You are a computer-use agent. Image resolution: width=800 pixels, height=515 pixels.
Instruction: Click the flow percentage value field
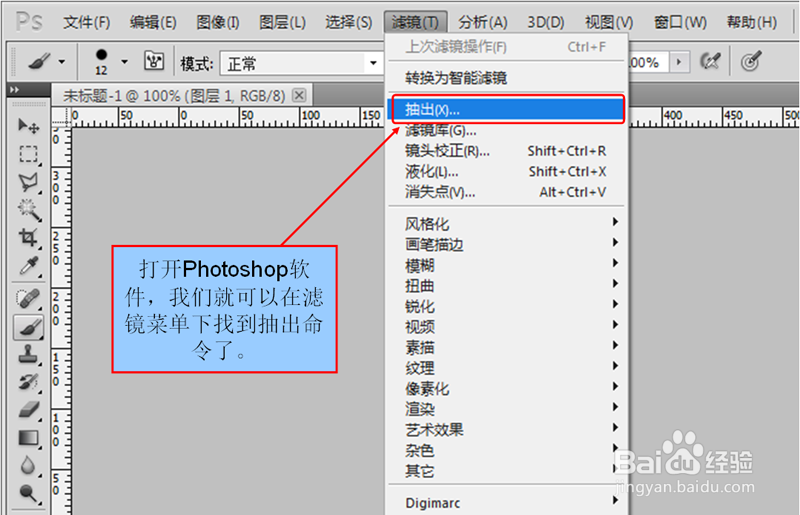point(647,62)
